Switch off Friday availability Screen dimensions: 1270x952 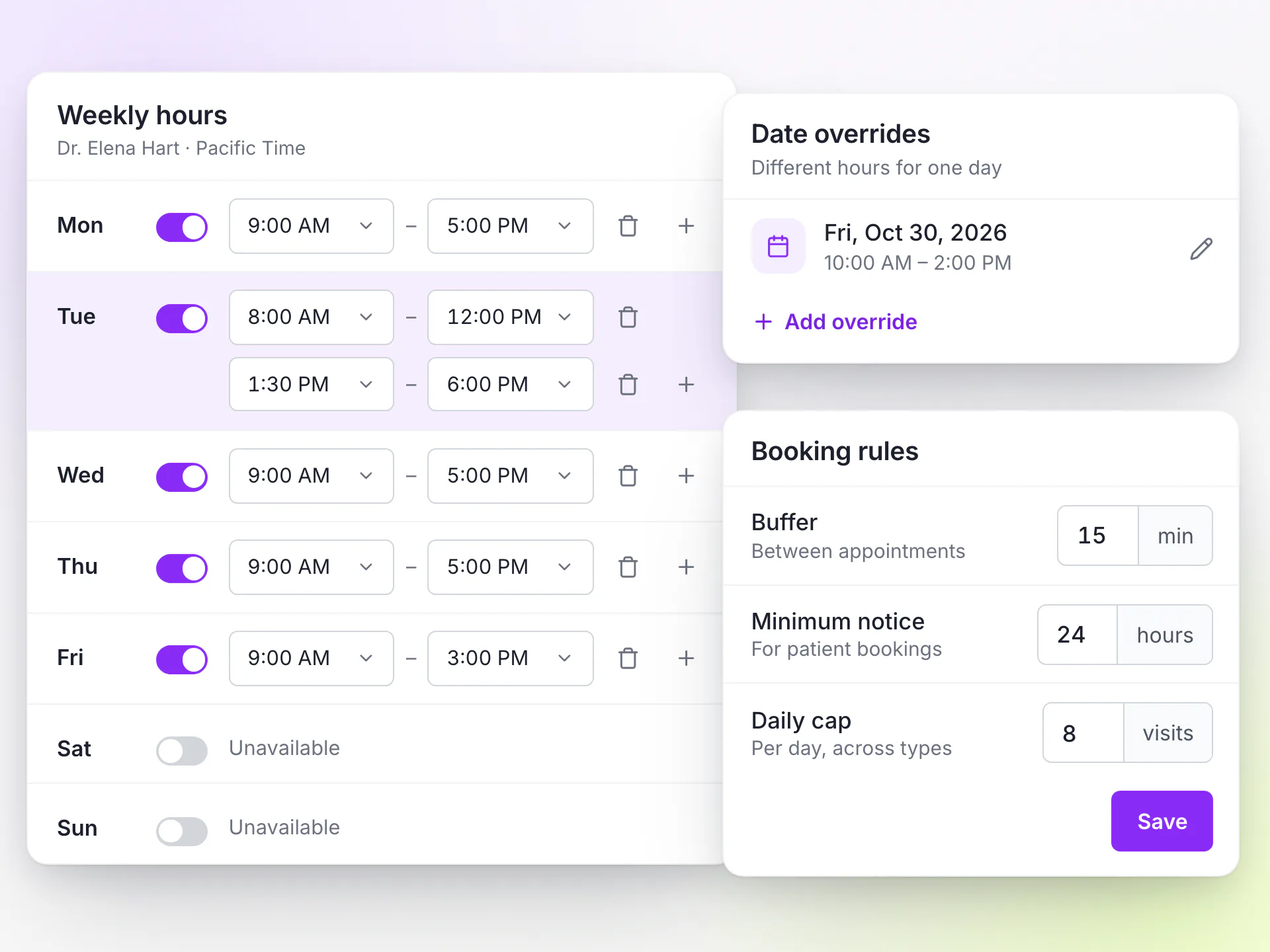(182, 659)
